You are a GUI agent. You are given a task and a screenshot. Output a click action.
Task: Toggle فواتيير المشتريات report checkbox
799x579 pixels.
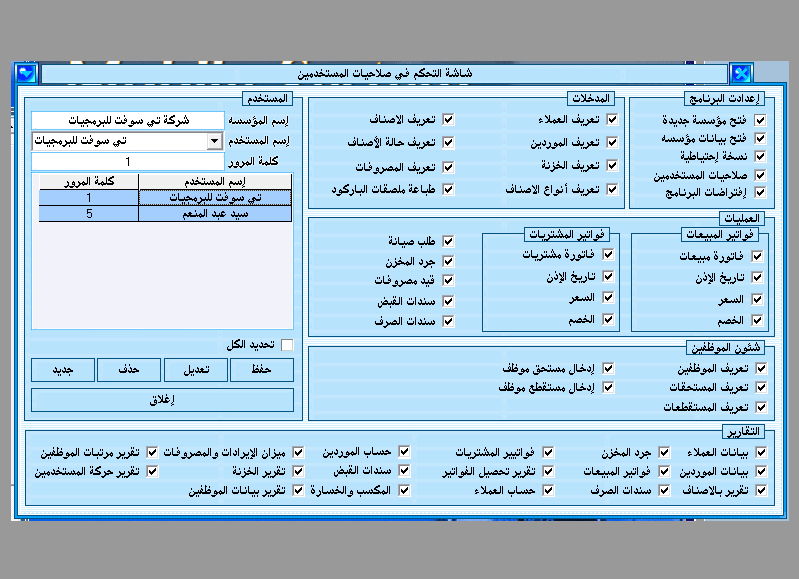click(x=548, y=452)
